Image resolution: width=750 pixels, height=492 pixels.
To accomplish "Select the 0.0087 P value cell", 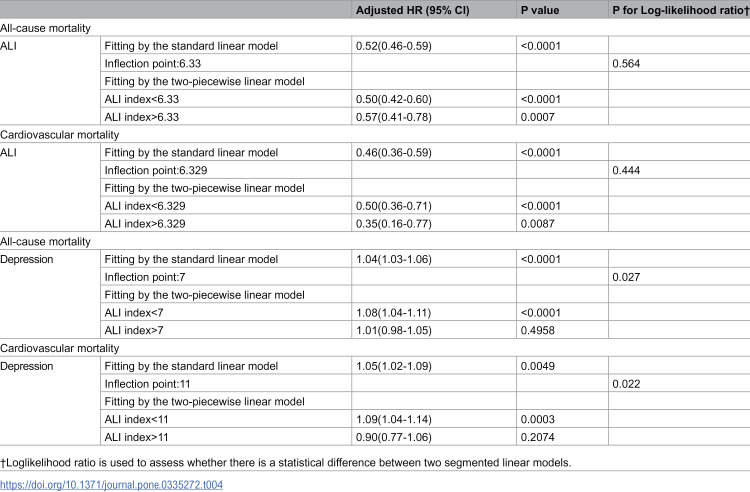I will (x=538, y=224).
